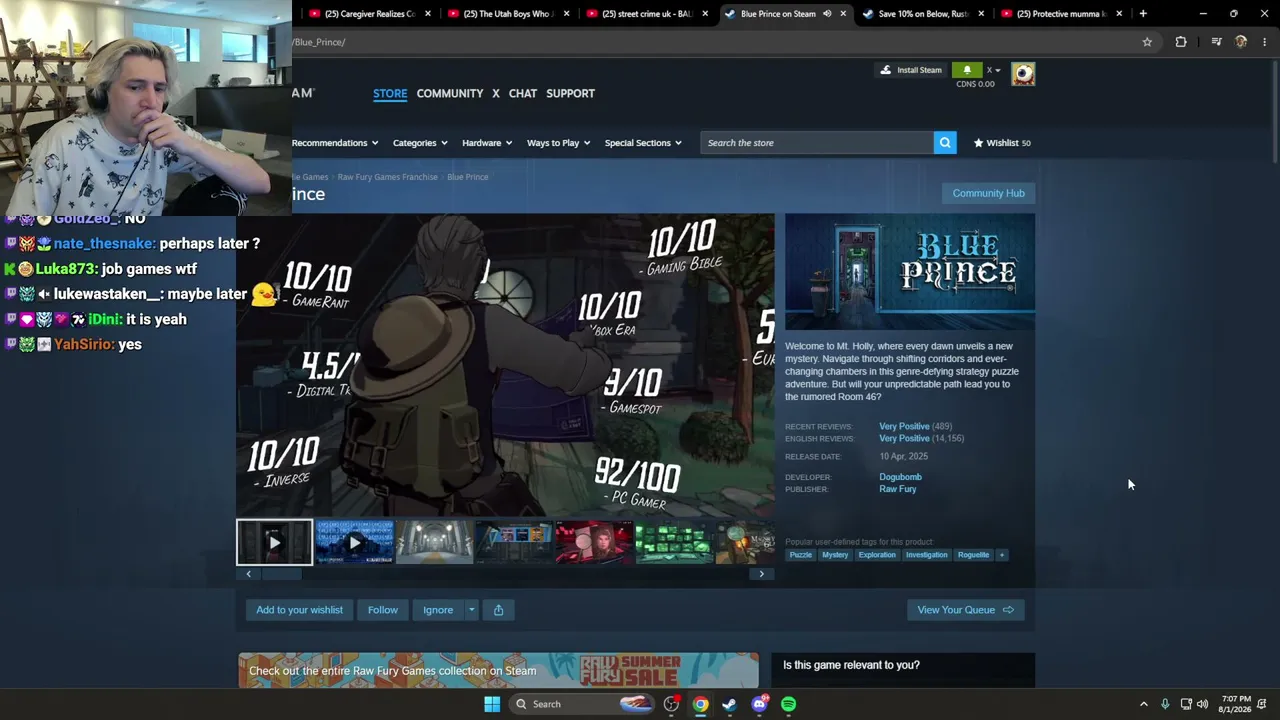Open the account dropdown next to notifications
Screen dimensions: 1280x720
(x=993, y=70)
